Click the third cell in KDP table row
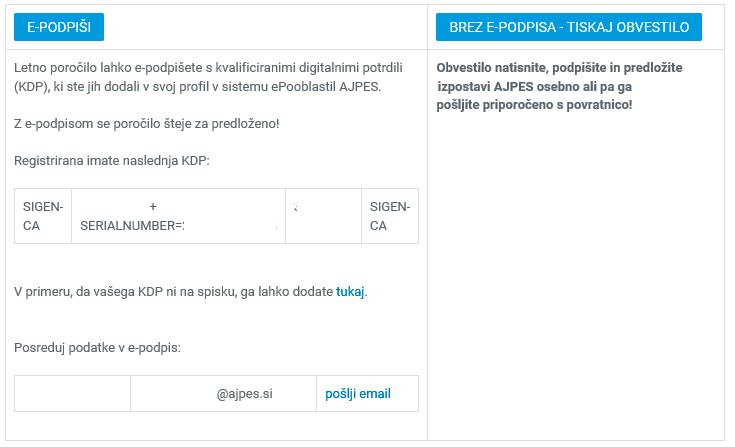 pyautogui.click(x=323, y=216)
